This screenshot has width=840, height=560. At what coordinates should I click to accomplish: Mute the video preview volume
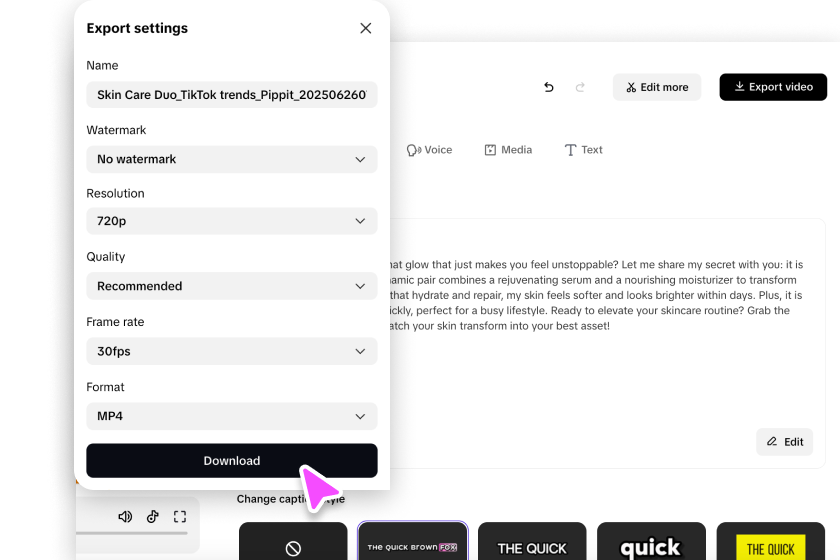point(125,517)
